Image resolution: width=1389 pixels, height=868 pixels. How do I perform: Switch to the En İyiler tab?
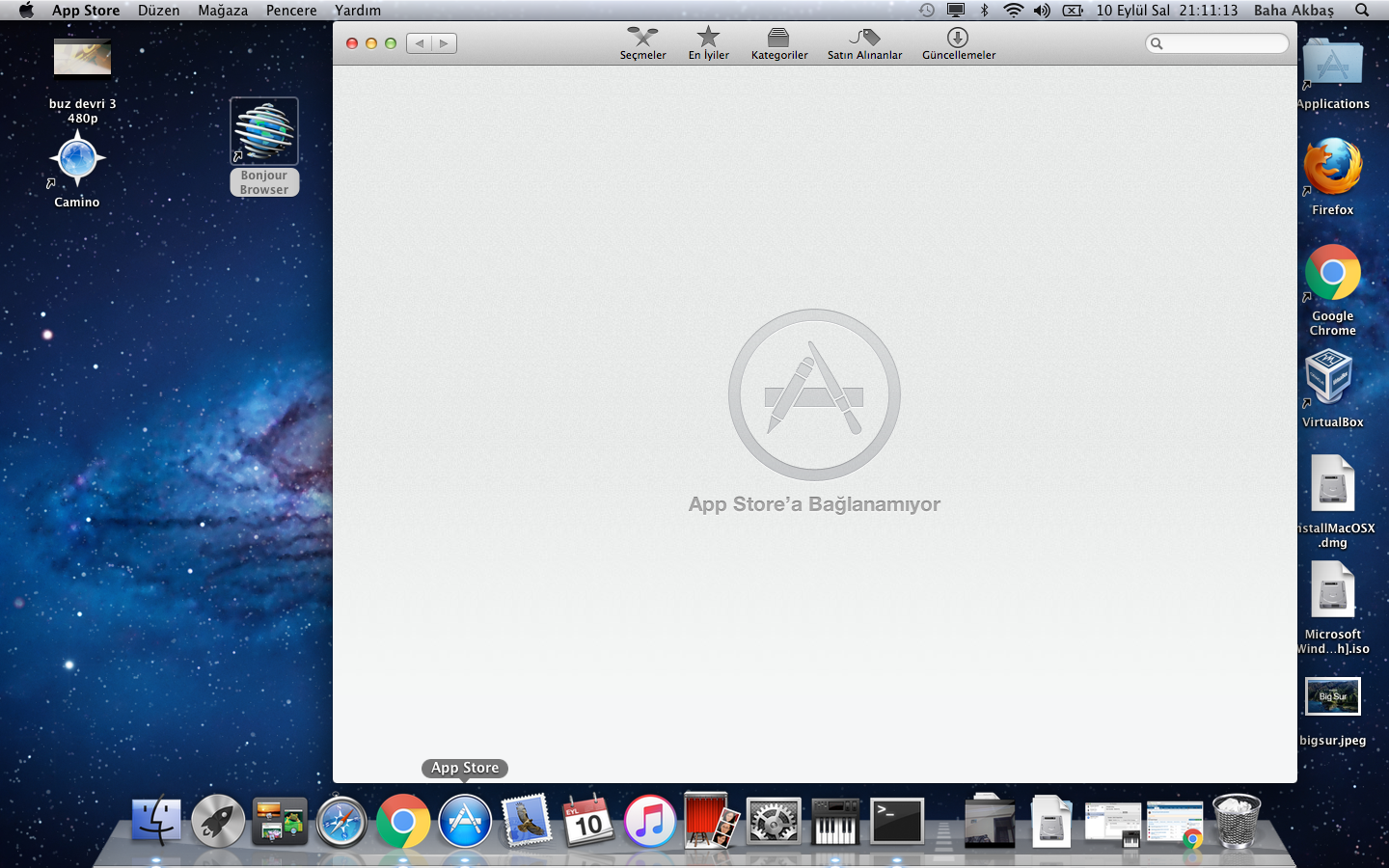pos(708,43)
